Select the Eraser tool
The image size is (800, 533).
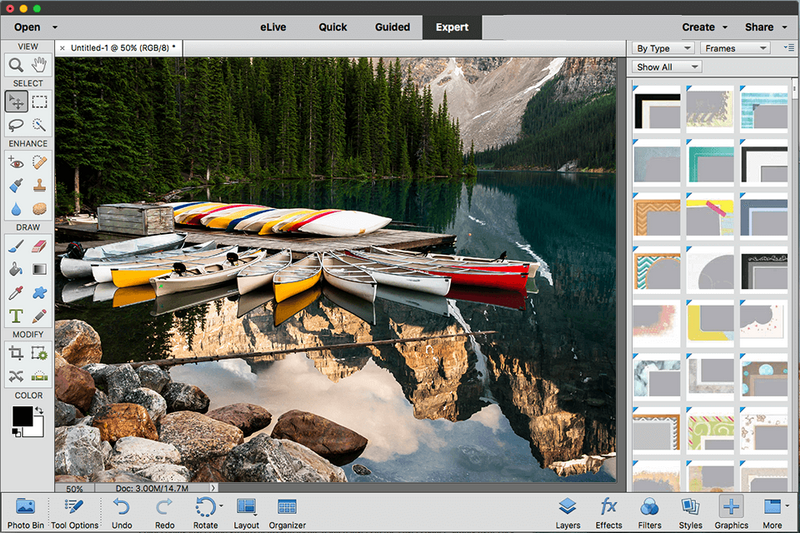tap(40, 245)
